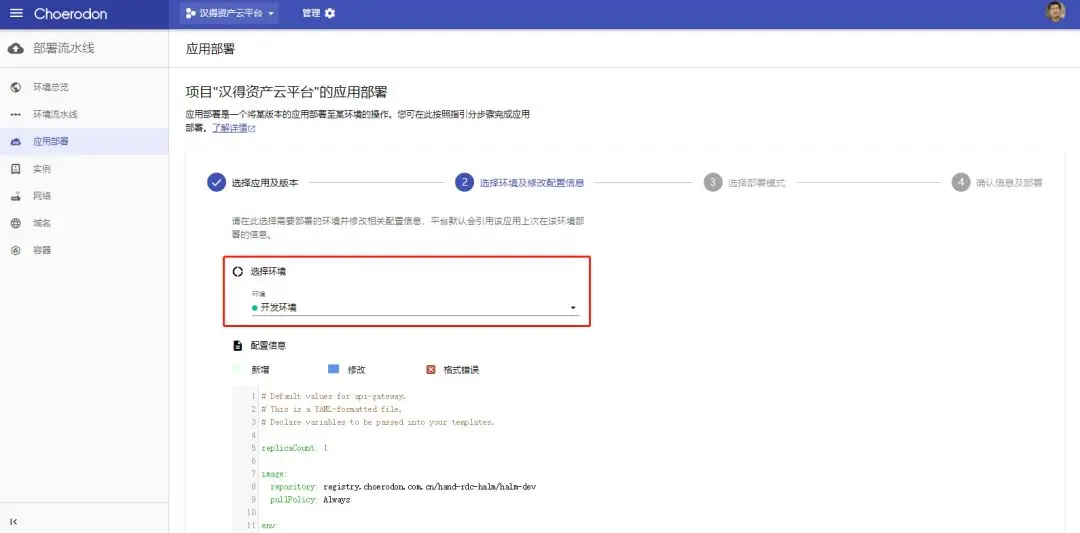Screen dimensions: 1080x533
Task: Click the repository line in the YAML editor
Action: 403,486
